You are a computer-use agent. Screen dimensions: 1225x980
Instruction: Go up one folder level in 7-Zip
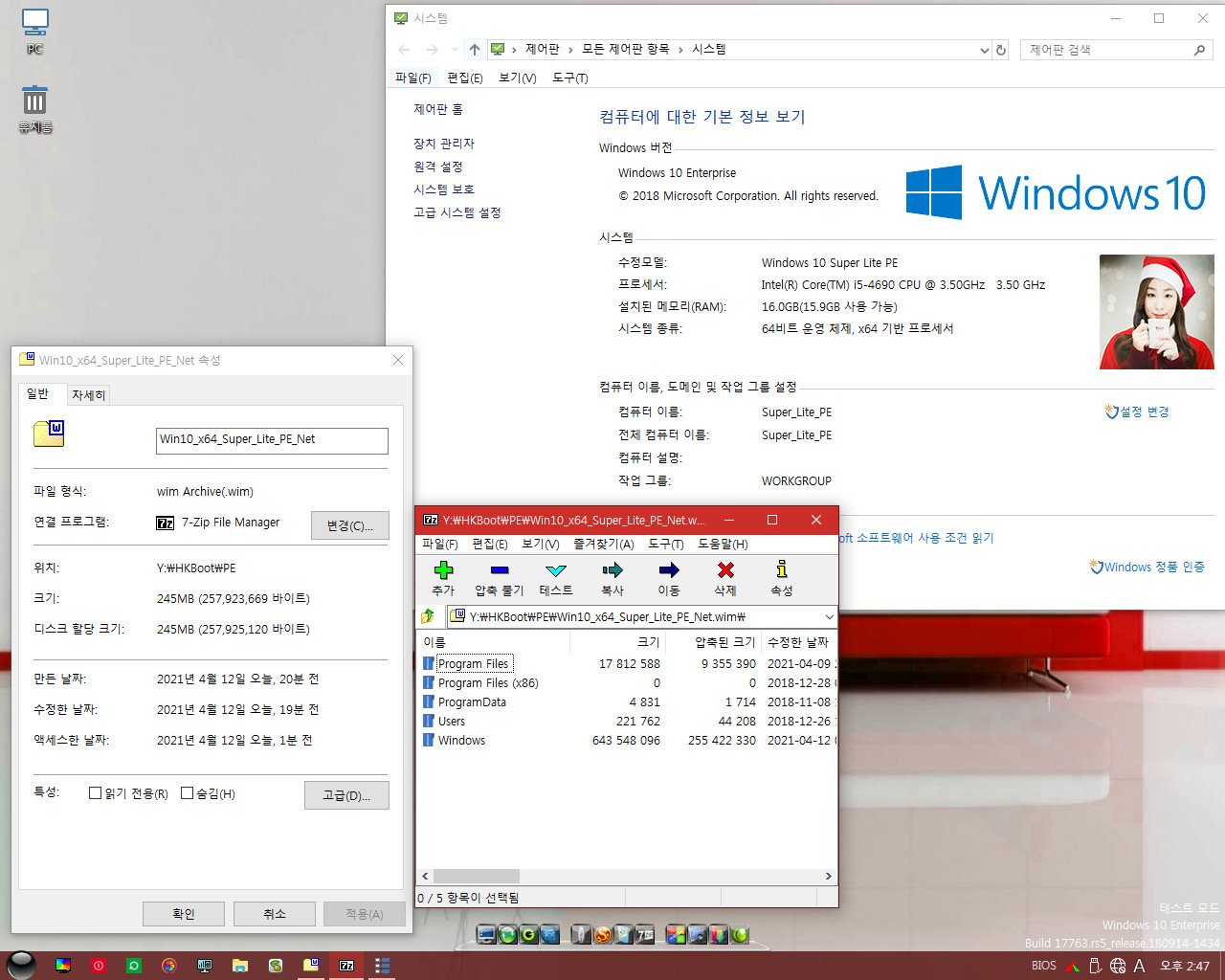pos(428,616)
